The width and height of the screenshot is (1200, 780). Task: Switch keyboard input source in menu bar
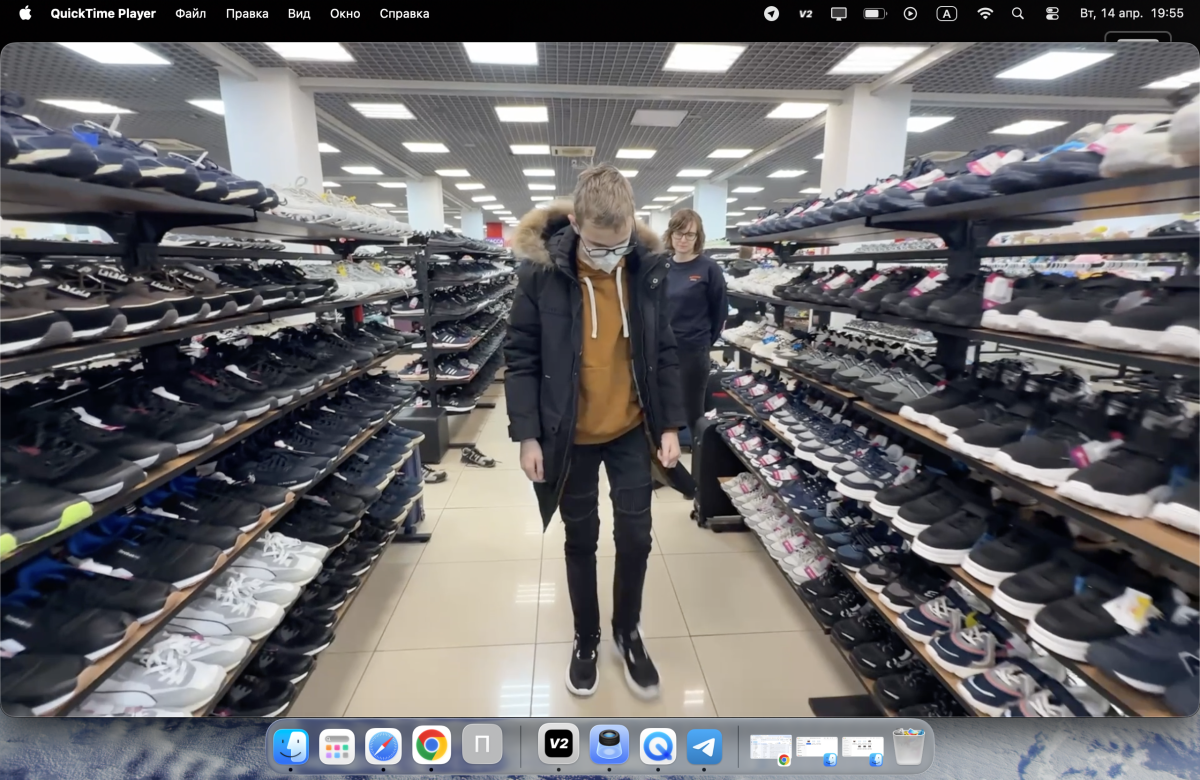point(946,14)
